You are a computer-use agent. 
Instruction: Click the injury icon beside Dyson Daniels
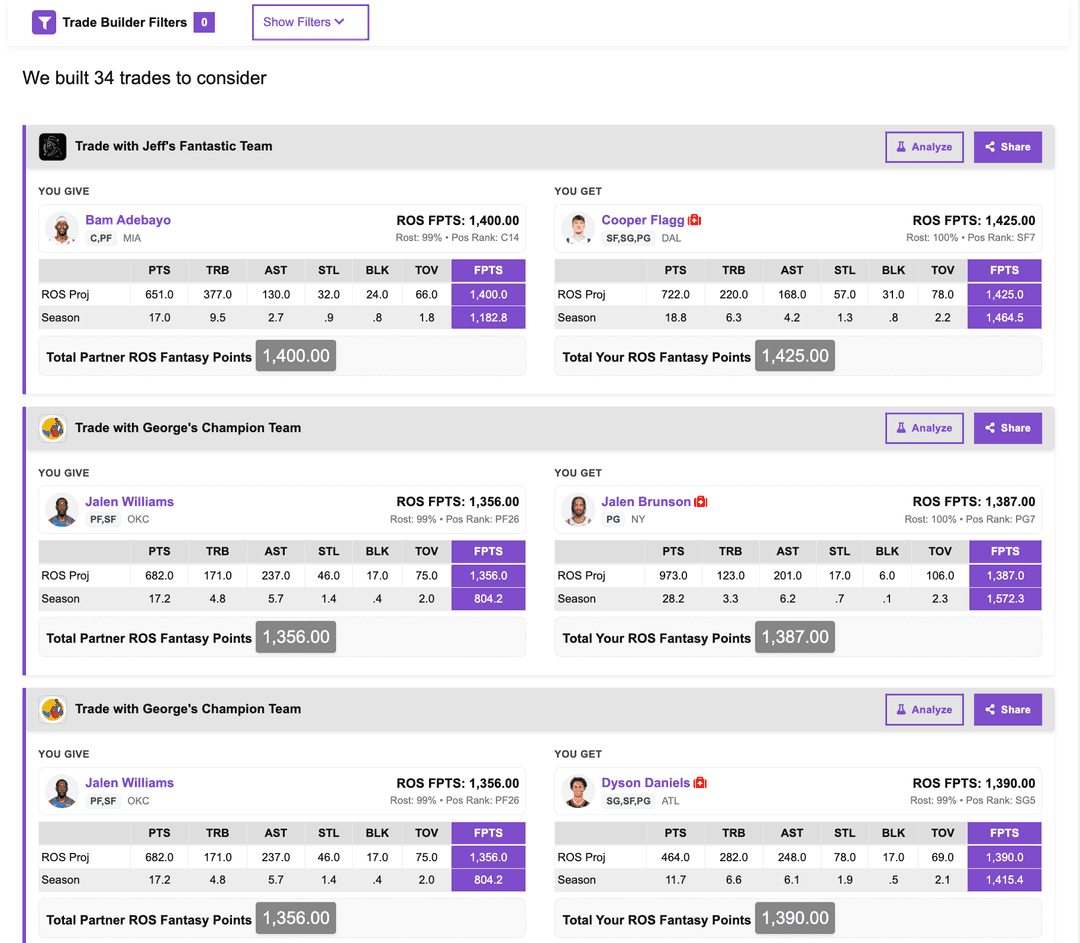click(x=700, y=783)
